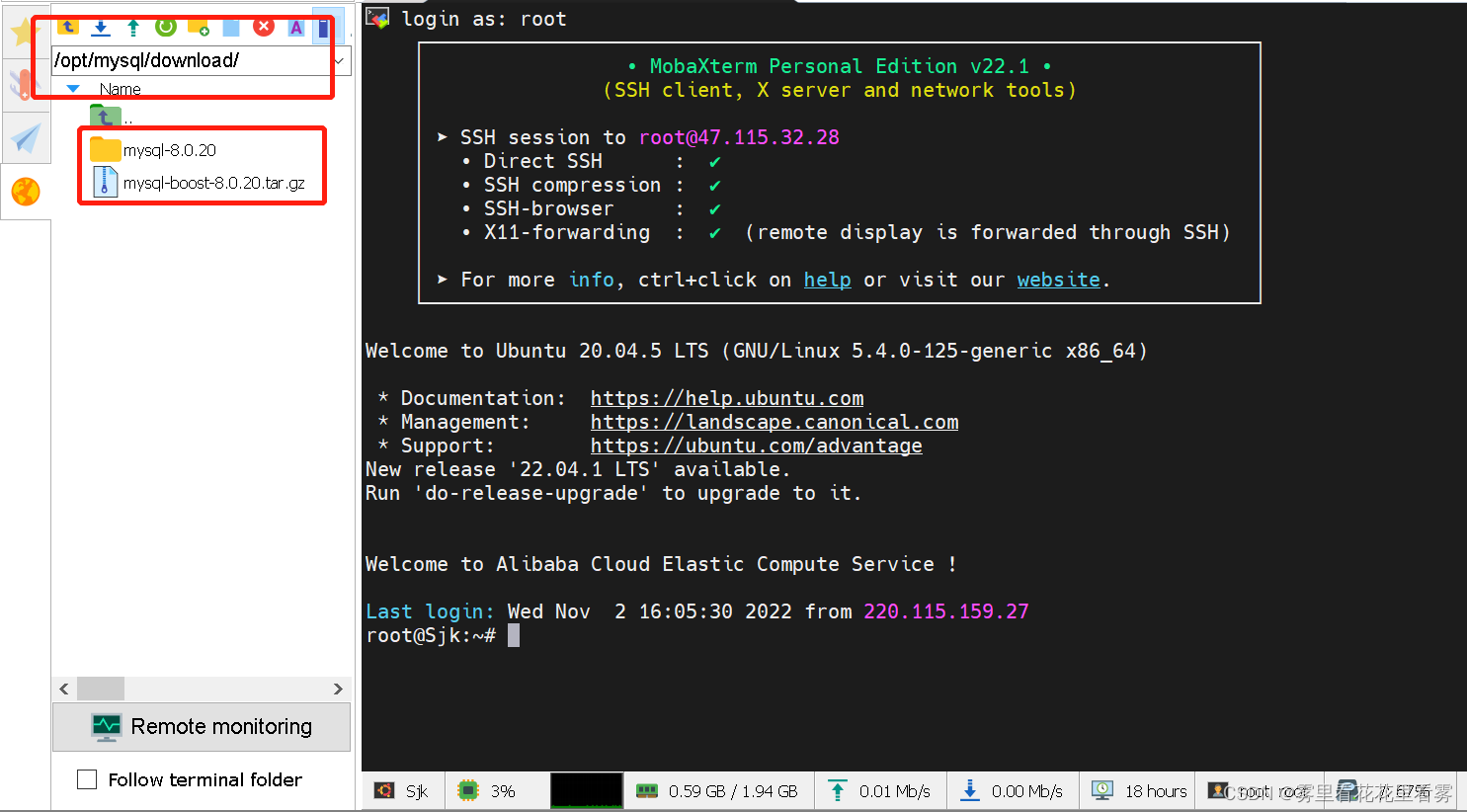Download selected files from server
The image size is (1467, 812).
click(101, 27)
